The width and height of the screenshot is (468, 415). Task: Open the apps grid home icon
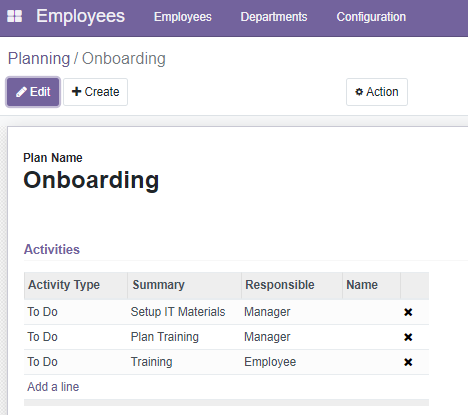(15, 16)
